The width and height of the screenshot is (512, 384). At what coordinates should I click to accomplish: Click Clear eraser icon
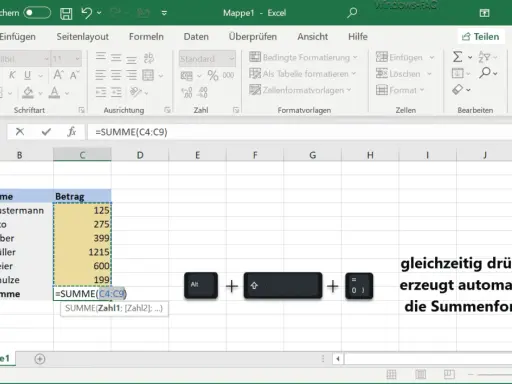tap(458, 90)
